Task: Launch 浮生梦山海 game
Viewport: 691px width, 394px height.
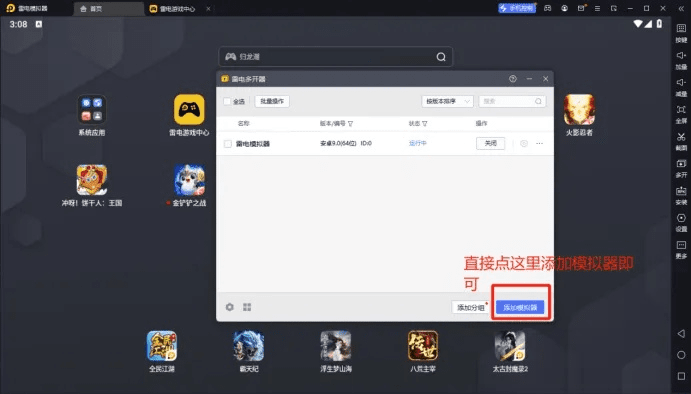Action: click(x=336, y=346)
